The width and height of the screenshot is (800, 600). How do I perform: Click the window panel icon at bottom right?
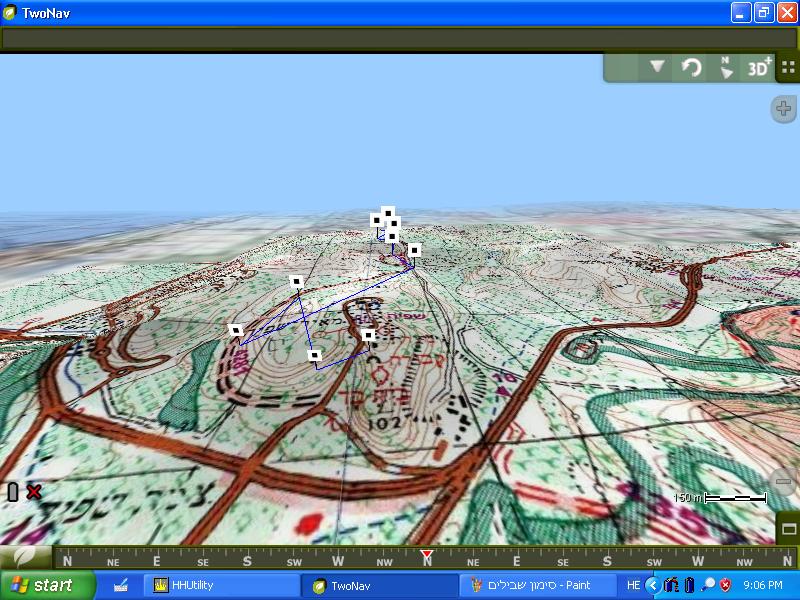(x=788, y=528)
